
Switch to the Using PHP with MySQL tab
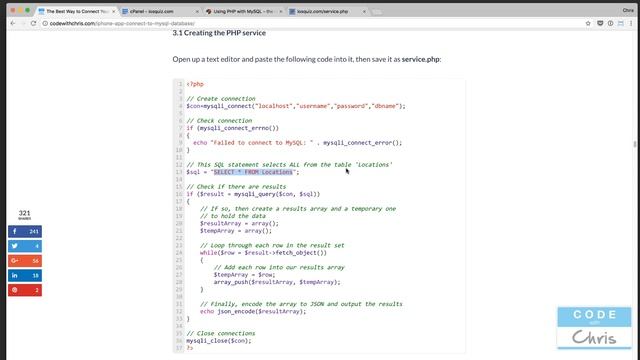pyautogui.click(x=243, y=11)
